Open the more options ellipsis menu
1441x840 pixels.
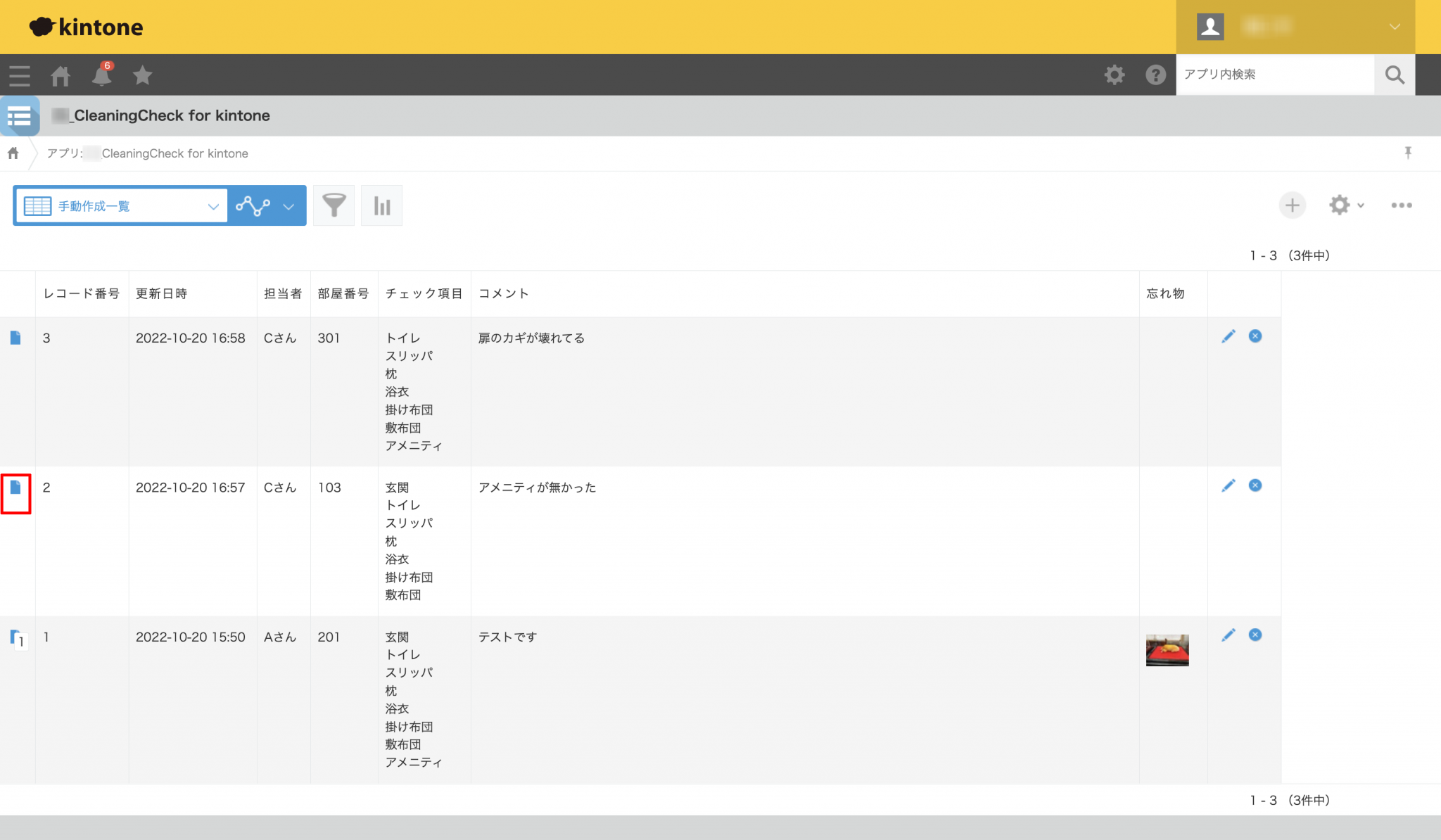click(x=1402, y=205)
